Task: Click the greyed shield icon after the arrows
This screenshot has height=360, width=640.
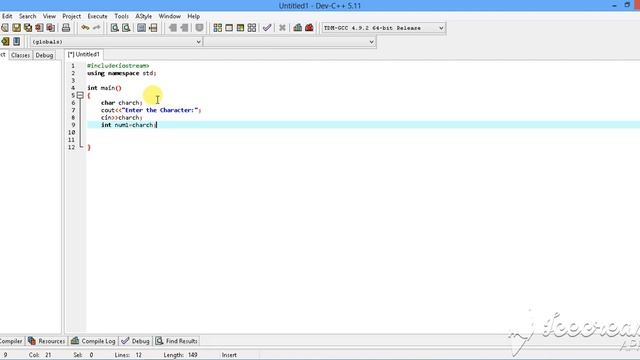Action: click(199, 28)
